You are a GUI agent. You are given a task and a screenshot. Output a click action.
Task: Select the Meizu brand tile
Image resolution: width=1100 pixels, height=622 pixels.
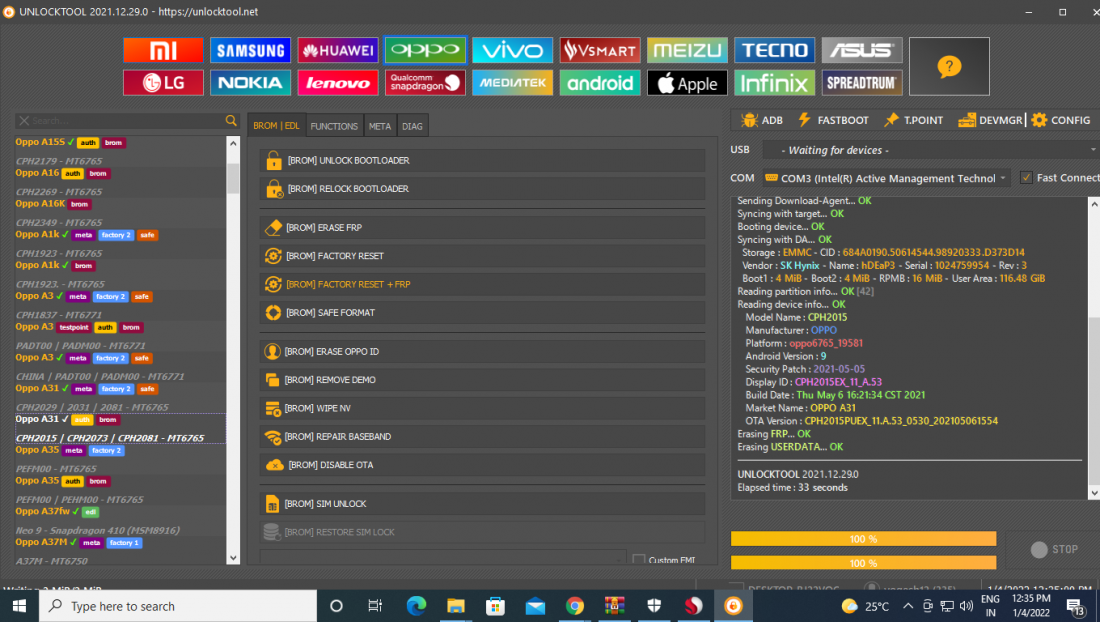688,50
